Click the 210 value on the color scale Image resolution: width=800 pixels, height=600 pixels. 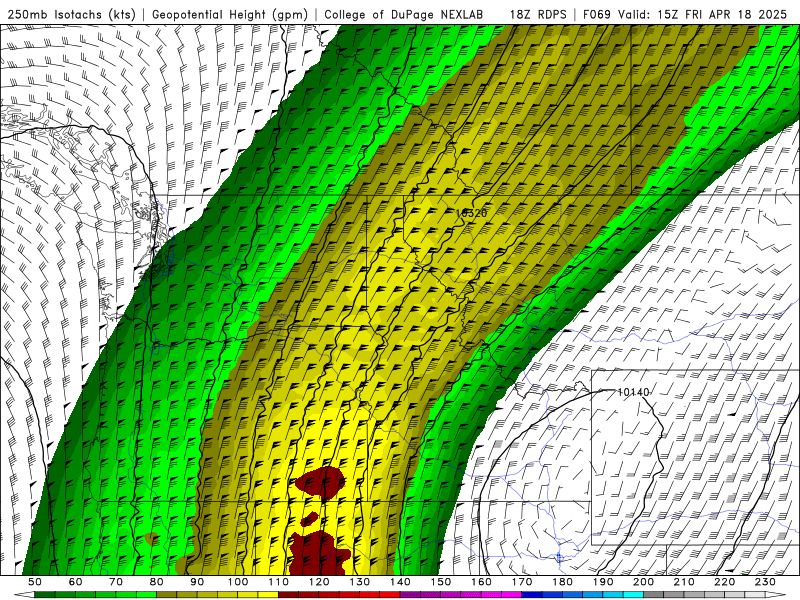[x=685, y=582]
